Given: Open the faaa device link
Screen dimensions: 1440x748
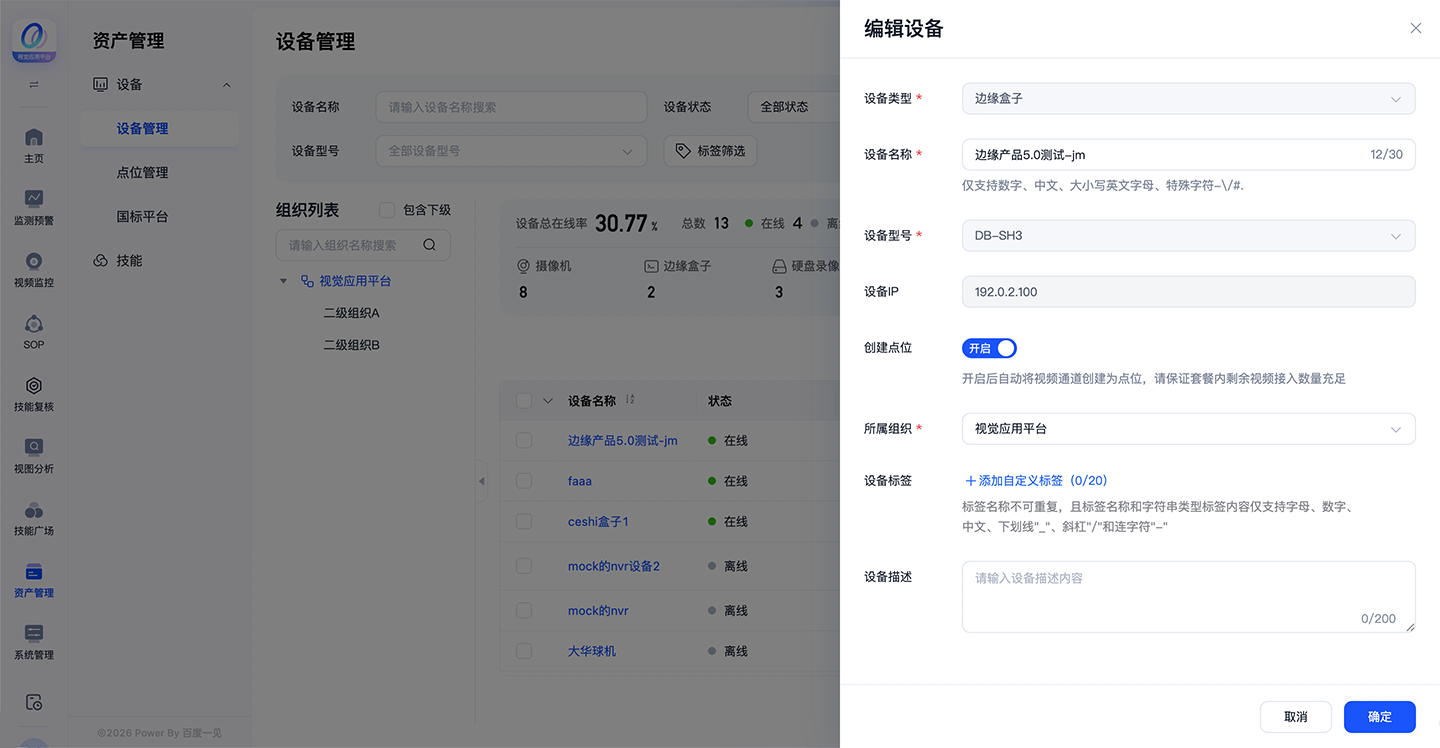Looking at the screenshot, I should click(580, 481).
